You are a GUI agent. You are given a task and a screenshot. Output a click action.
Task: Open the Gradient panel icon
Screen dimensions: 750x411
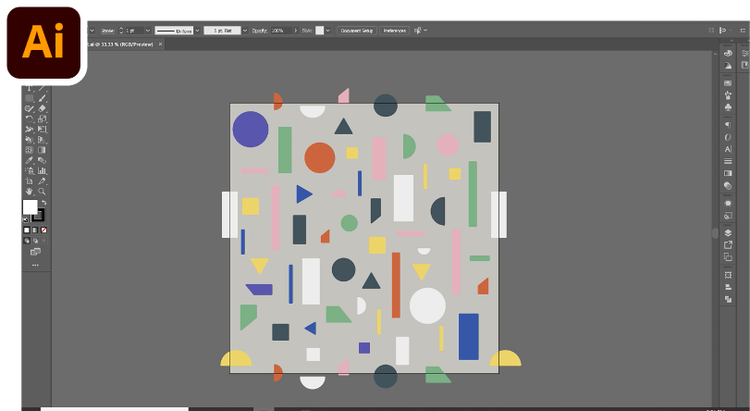[x=728, y=173]
